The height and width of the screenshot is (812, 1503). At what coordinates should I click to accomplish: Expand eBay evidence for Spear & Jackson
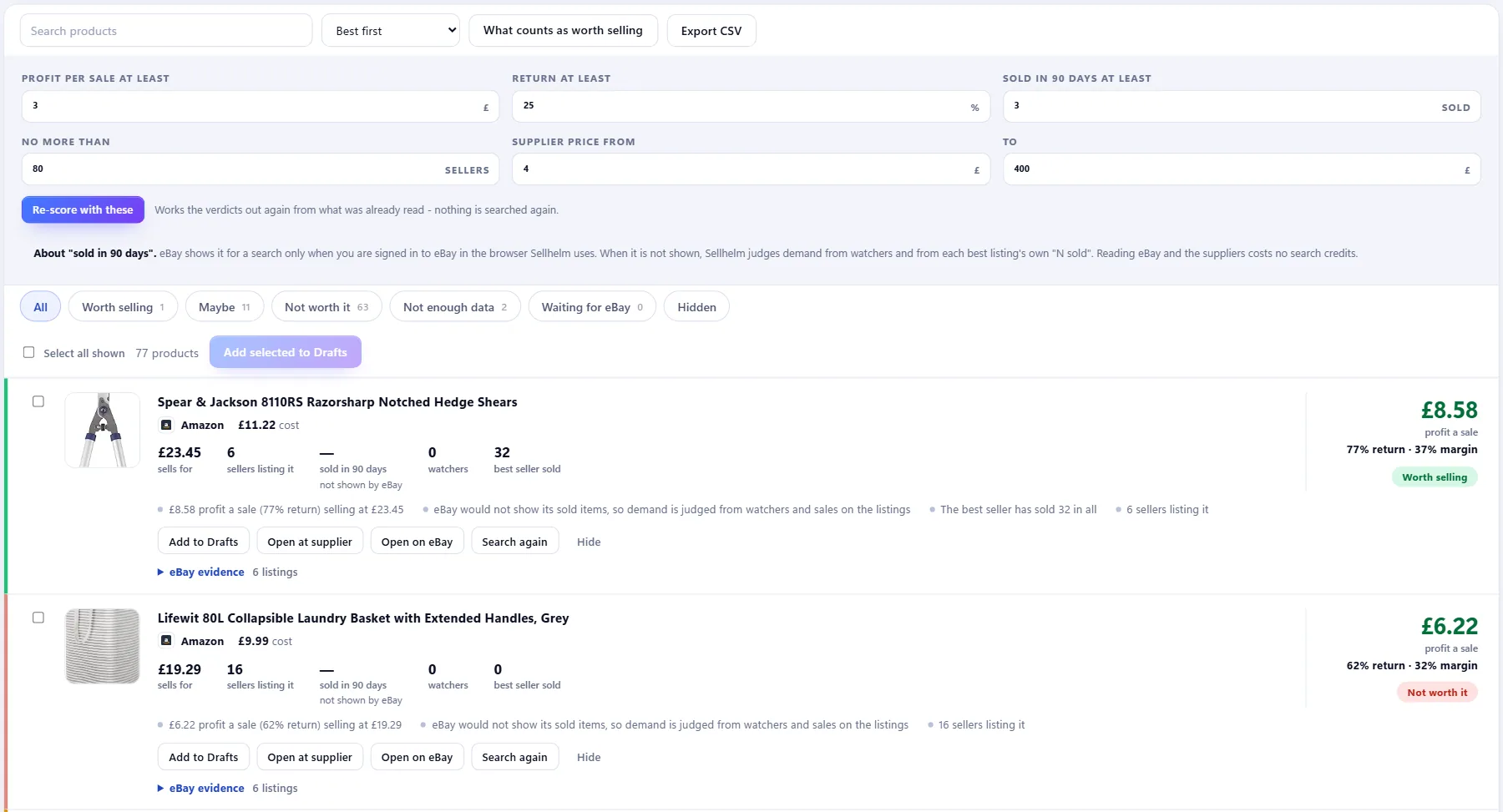tap(201, 572)
